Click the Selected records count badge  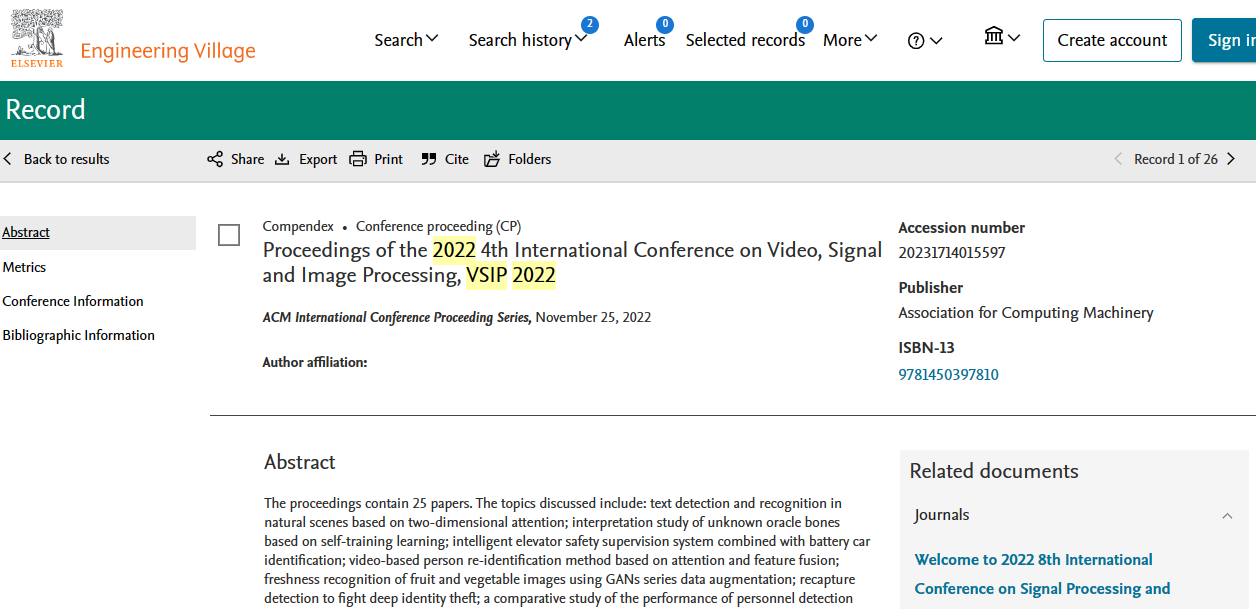804,24
